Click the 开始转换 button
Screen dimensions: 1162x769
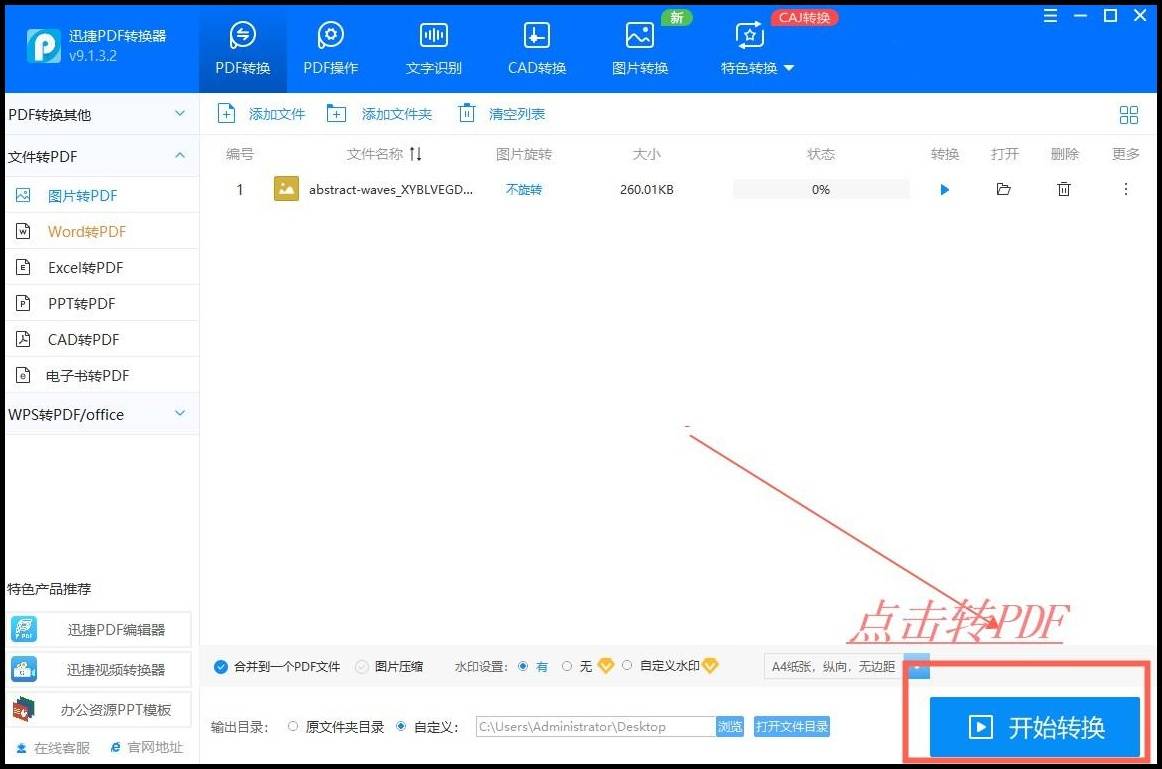coord(1030,727)
